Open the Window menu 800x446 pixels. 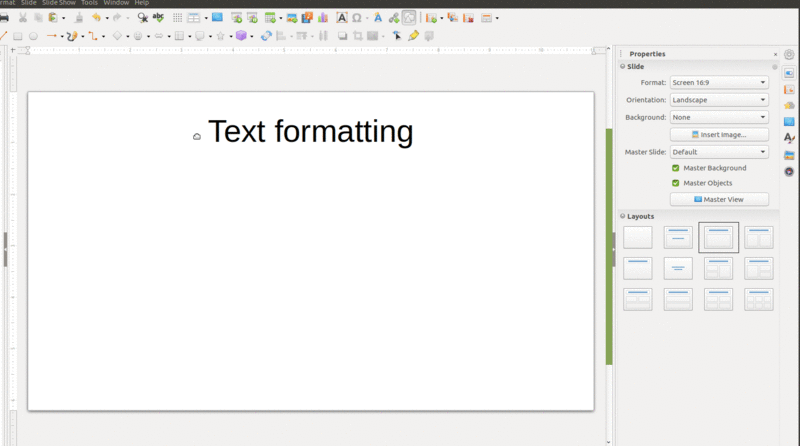(x=116, y=3)
